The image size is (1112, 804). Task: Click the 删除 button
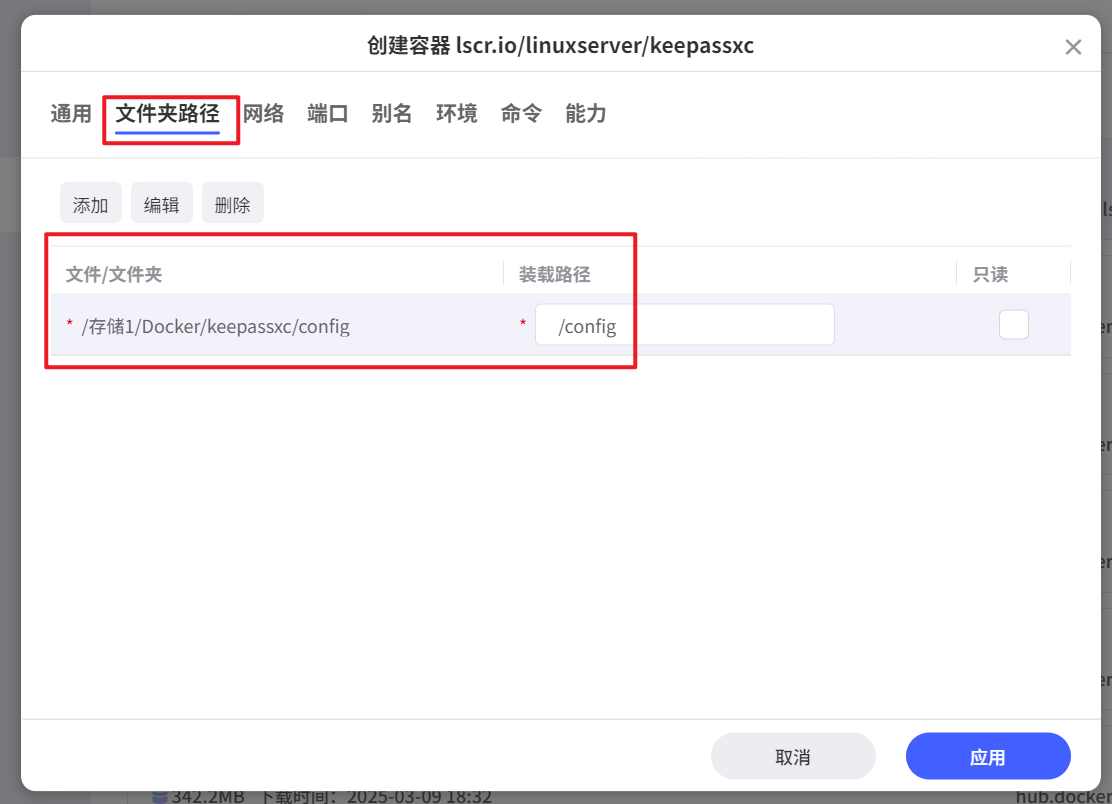[233, 204]
